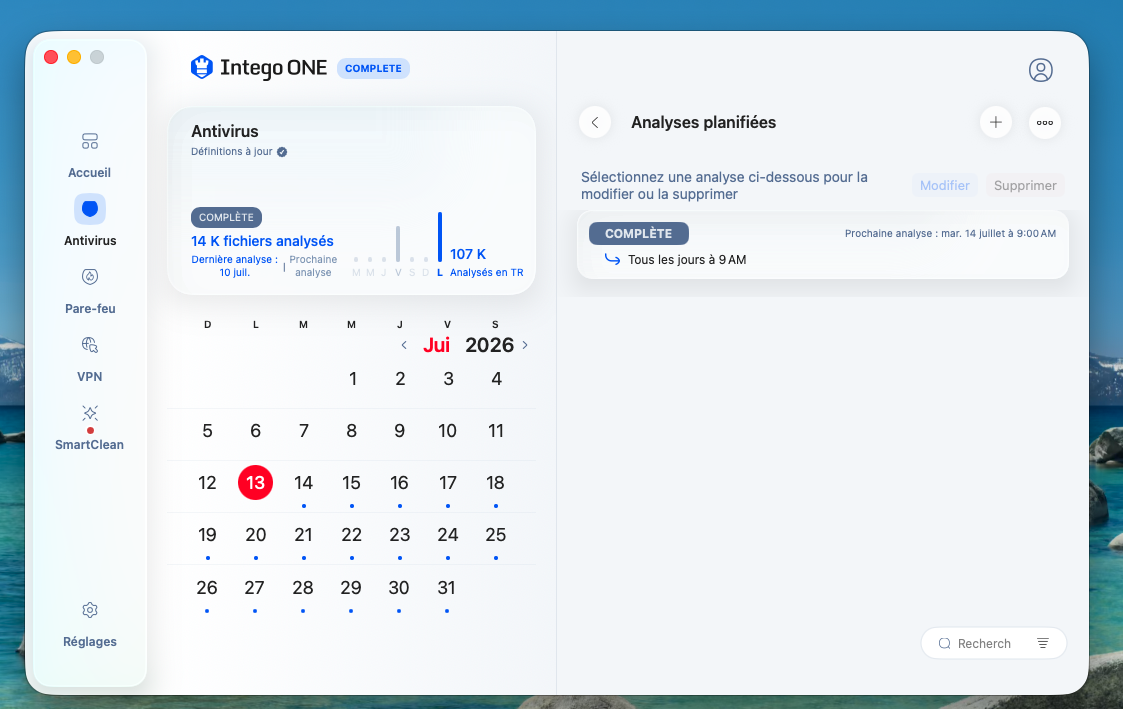The width and height of the screenshot is (1123, 709).
Task: Click 'Dernière analyse : 10 juil.' text
Action: pos(235,266)
